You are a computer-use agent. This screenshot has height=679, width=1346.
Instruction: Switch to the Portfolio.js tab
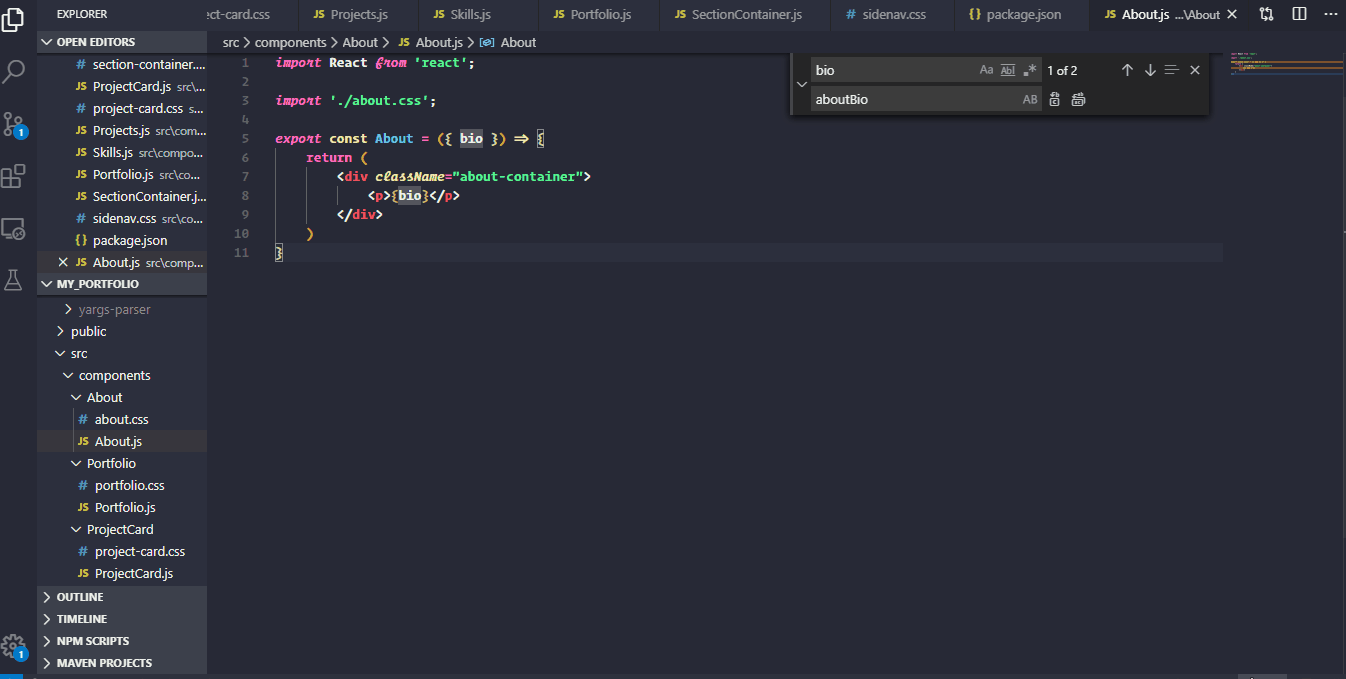tap(598, 14)
